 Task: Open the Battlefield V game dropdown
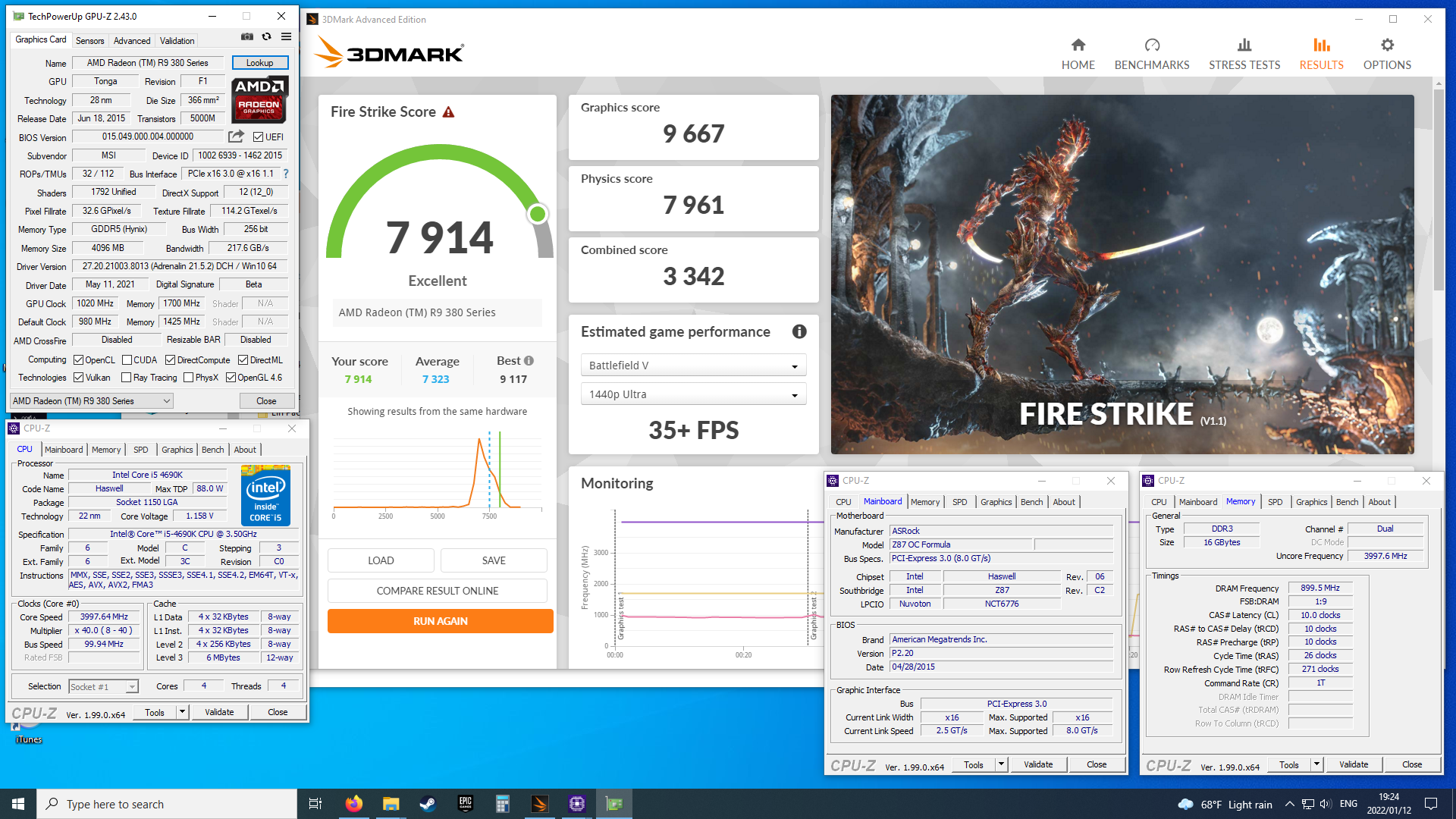click(x=693, y=366)
